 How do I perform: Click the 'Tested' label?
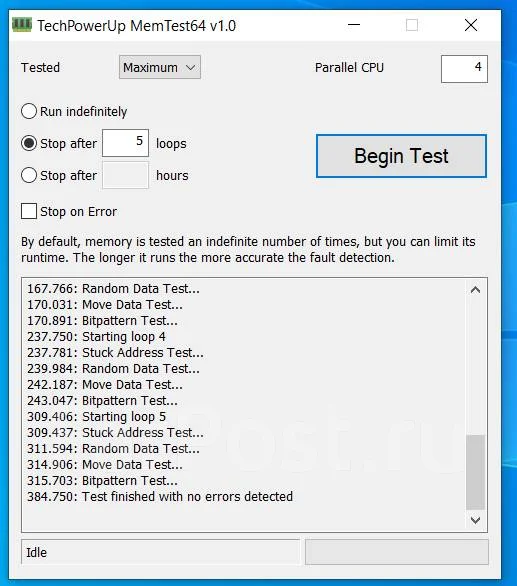point(40,68)
